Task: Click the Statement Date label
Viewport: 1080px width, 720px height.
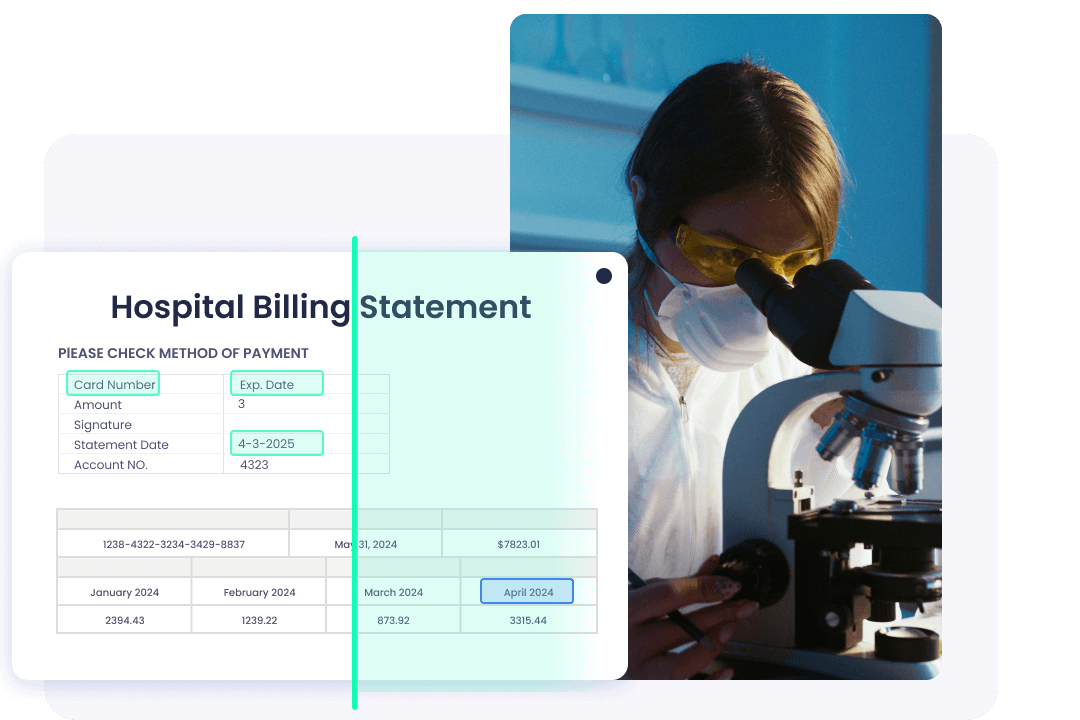Action: click(x=121, y=445)
